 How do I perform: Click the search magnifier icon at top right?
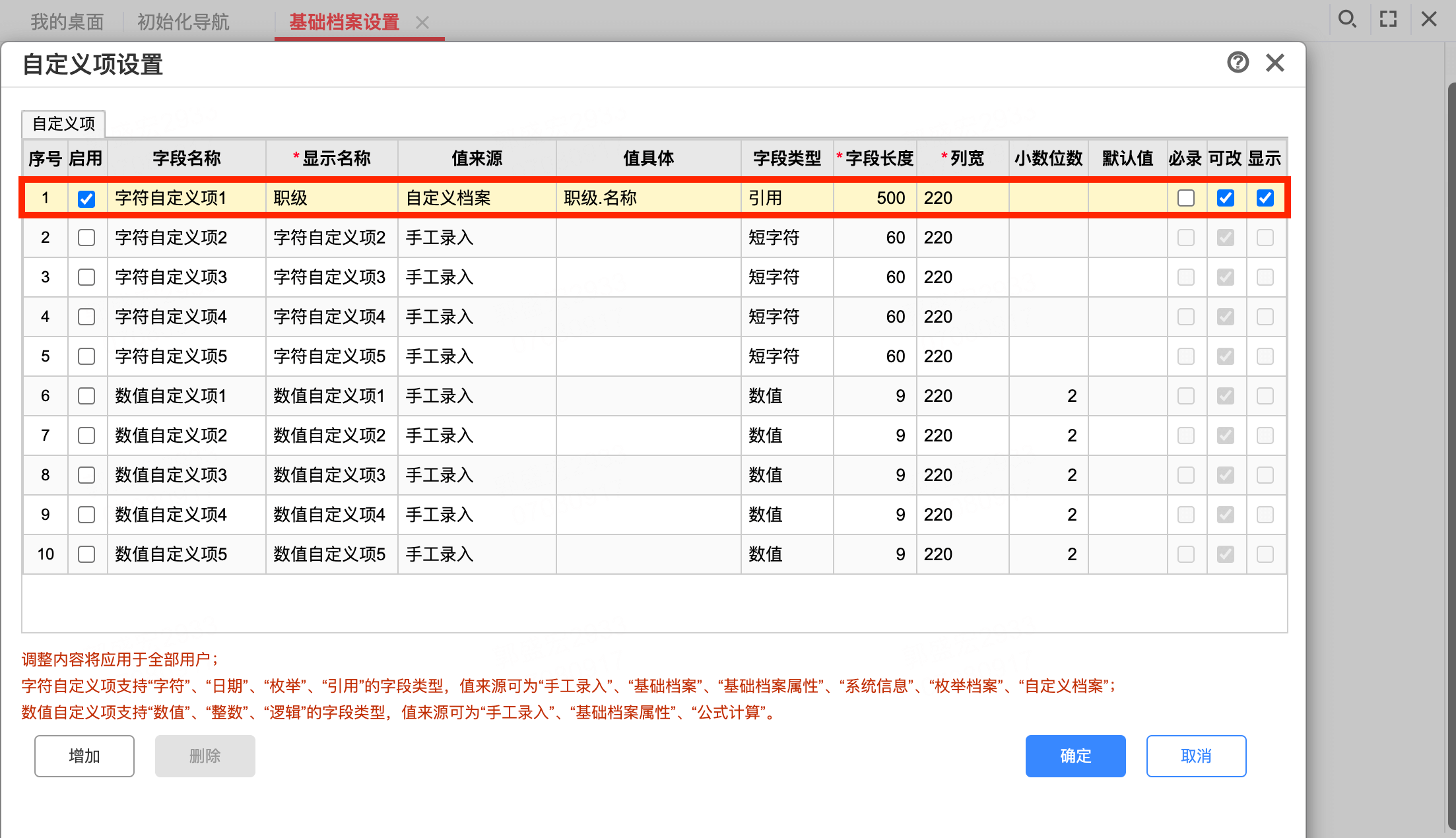1347,19
